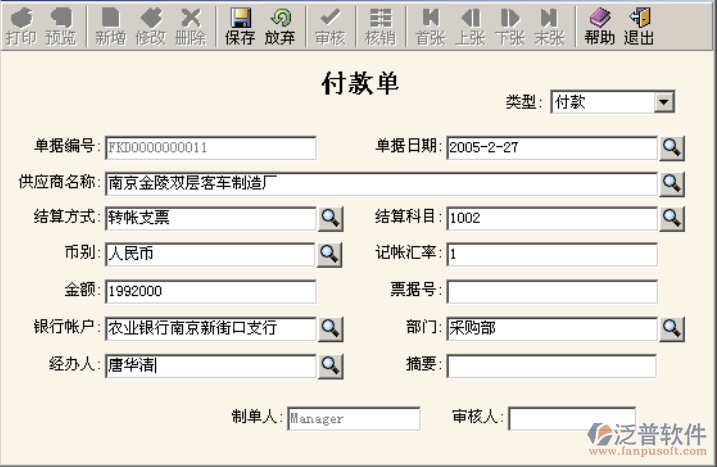717x467 pixels.
Task: Click the 新增 (Add new) toolbar icon
Action: (110, 26)
